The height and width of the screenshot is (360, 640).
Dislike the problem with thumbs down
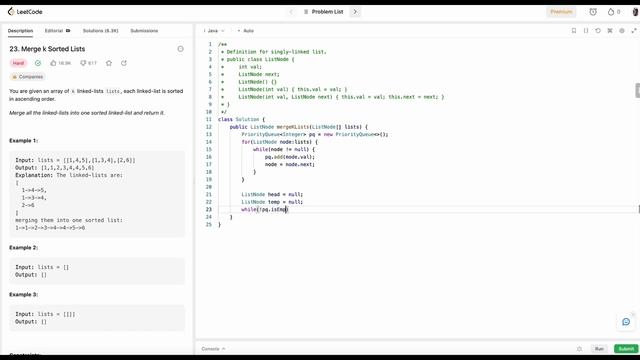tap(88, 63)
